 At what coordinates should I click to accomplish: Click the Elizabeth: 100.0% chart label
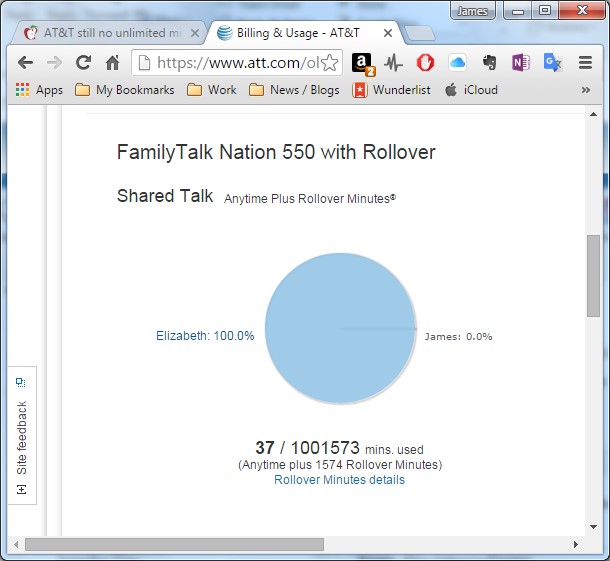[x=205, y=336]
